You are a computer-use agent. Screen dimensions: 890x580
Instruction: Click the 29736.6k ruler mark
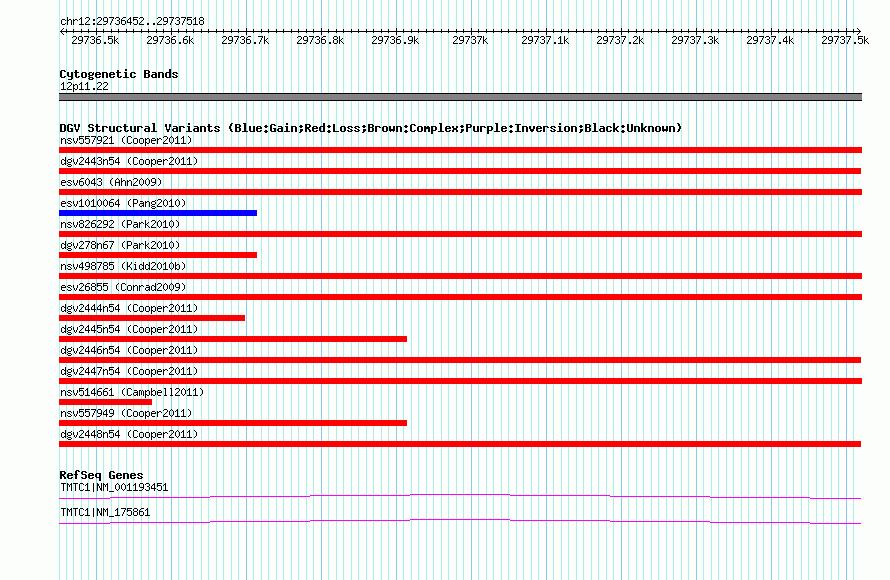[170, 40]
